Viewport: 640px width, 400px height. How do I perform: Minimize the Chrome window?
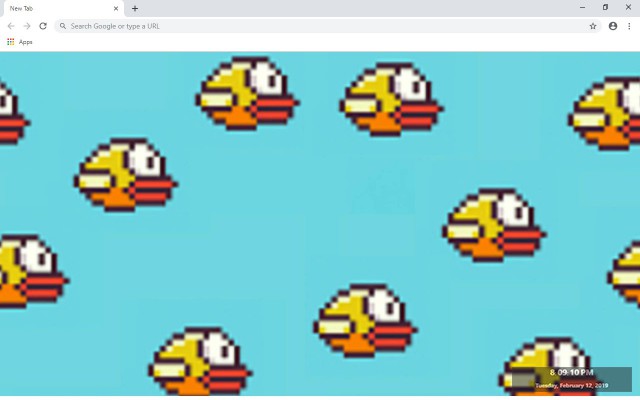click(582, 7)
